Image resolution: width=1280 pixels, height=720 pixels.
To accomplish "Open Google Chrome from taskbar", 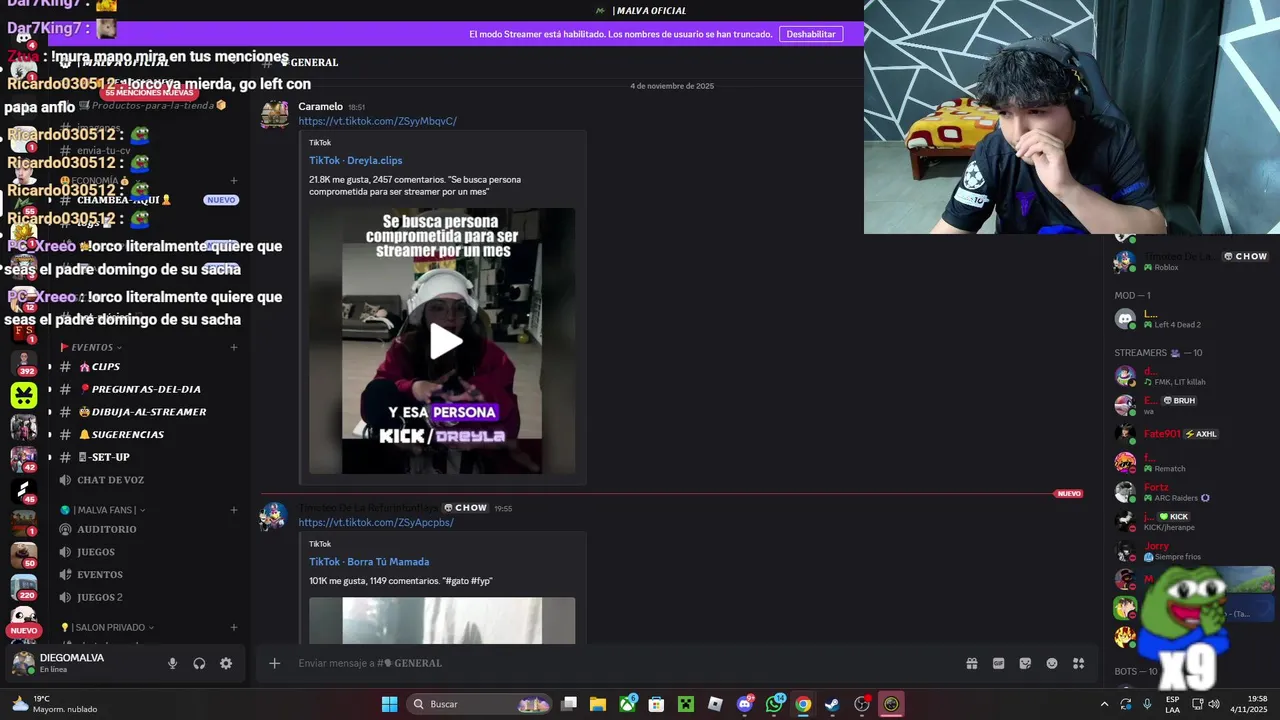I will point(803,704).
